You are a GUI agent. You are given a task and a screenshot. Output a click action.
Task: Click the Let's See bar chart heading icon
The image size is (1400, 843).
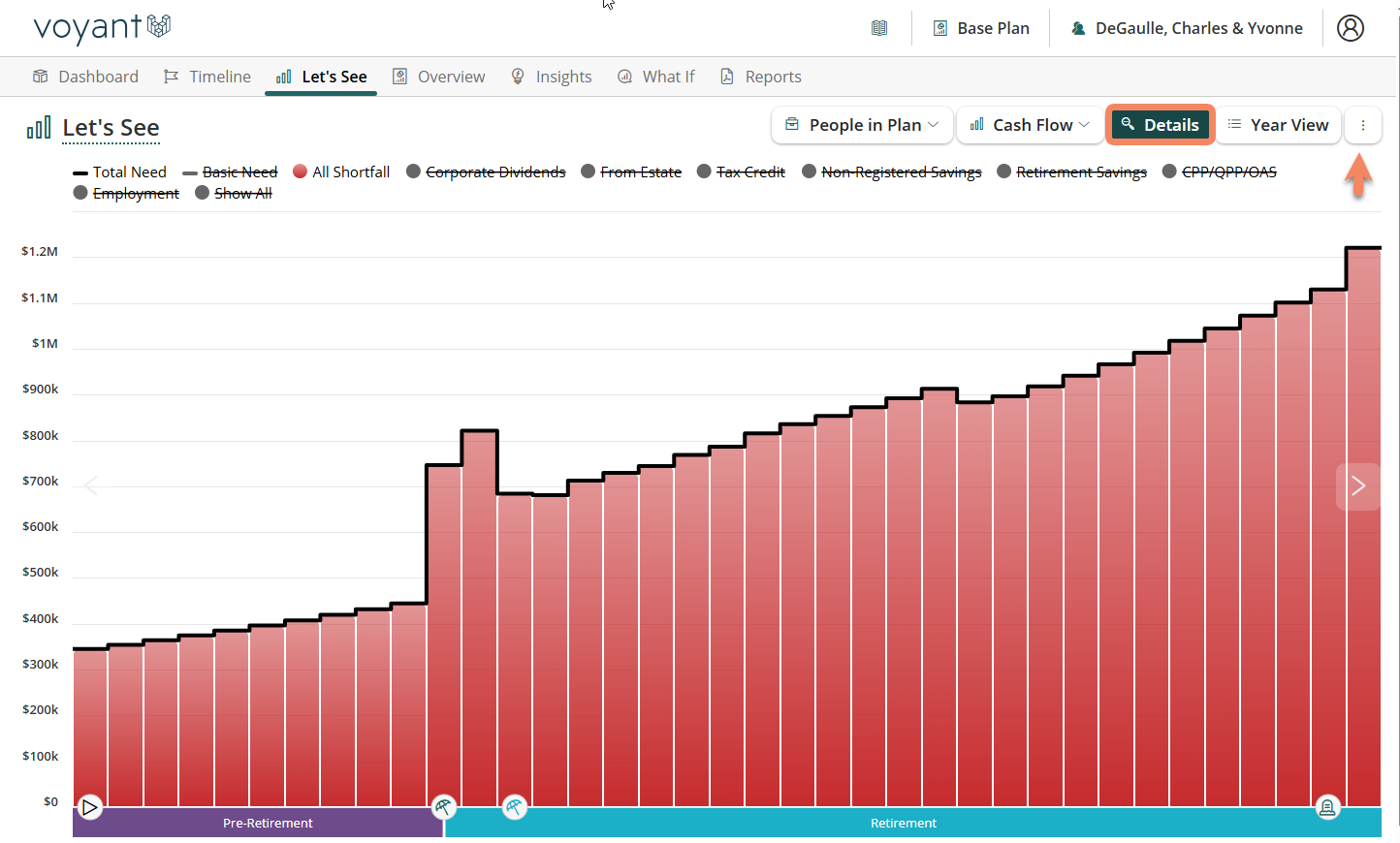click(x=39, y=128)
